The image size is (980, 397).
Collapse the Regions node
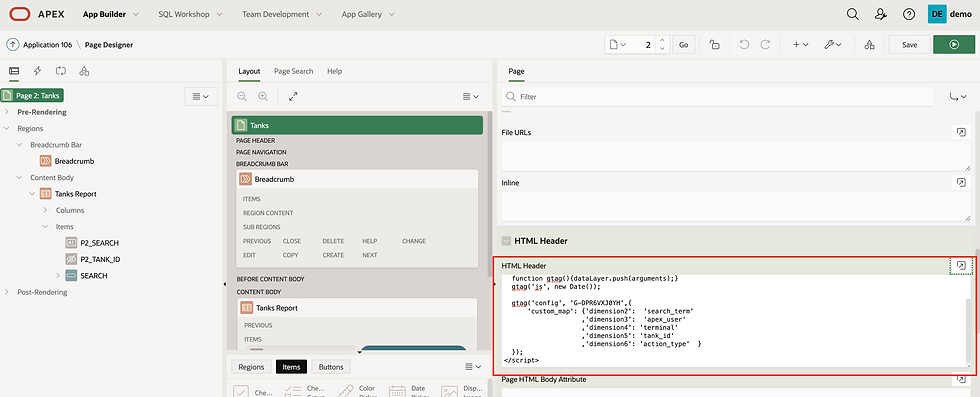coord(6,128)
